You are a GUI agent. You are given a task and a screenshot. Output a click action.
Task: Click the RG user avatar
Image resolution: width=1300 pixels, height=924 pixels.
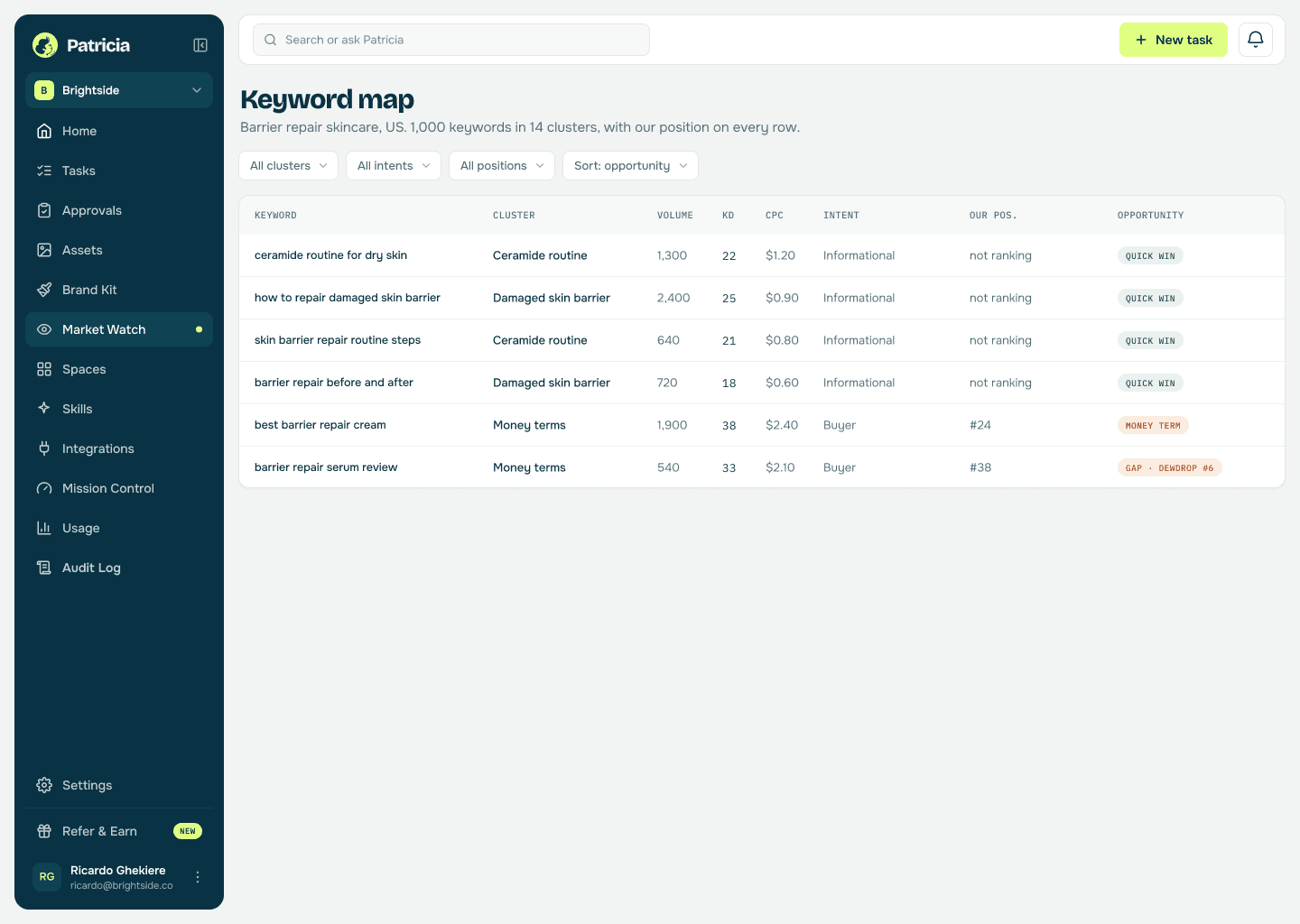[x=47, y=877]
